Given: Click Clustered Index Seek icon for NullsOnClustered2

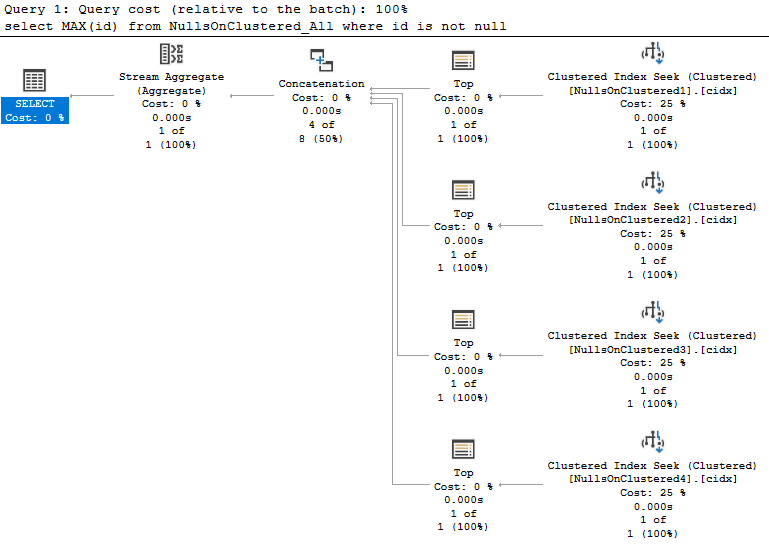Looking at the screenshot, I should (652, 183).
